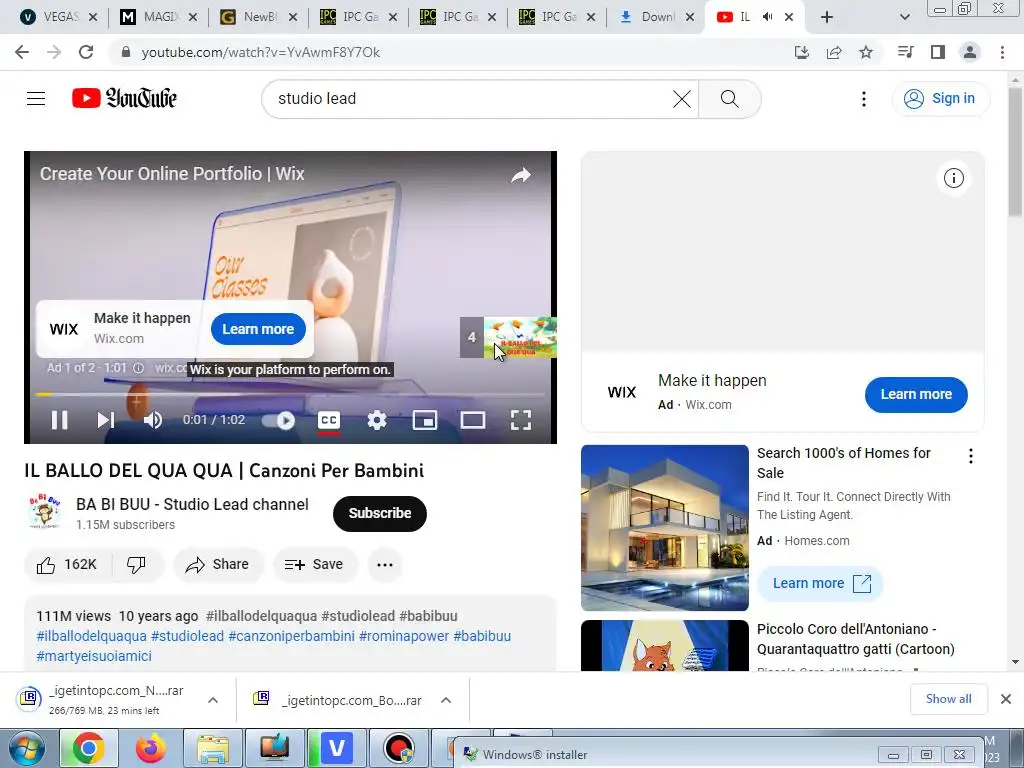Open YouTube settings three-dot menu
1024x768 pixels.
(x=864, y=99)
